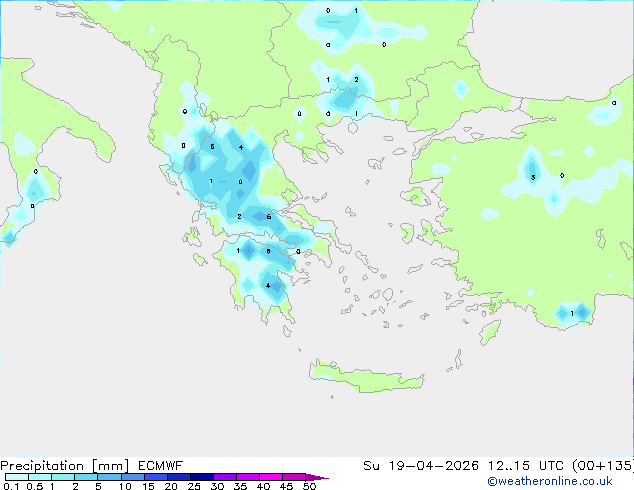Click the '12..15 UTC' time text
The image size is (634, 490).
[526, 466]
